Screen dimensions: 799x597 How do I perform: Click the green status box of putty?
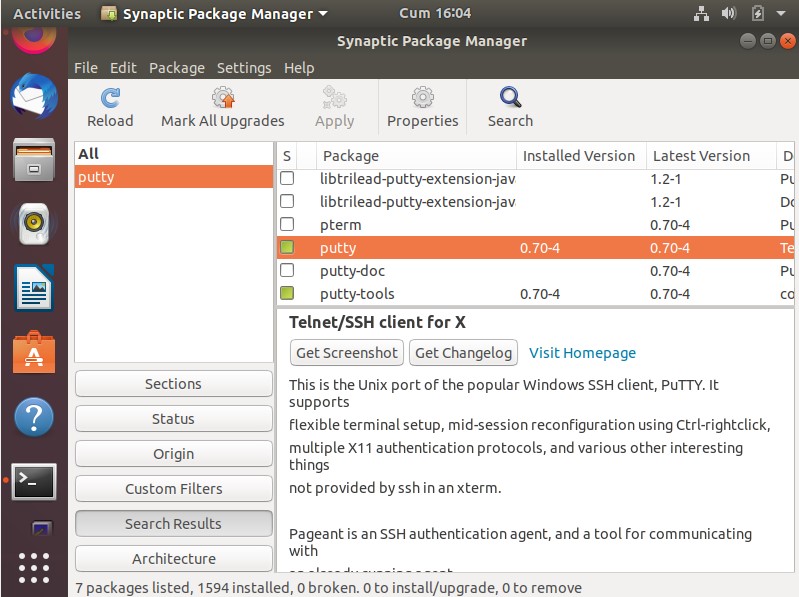[x=287, y=248]
